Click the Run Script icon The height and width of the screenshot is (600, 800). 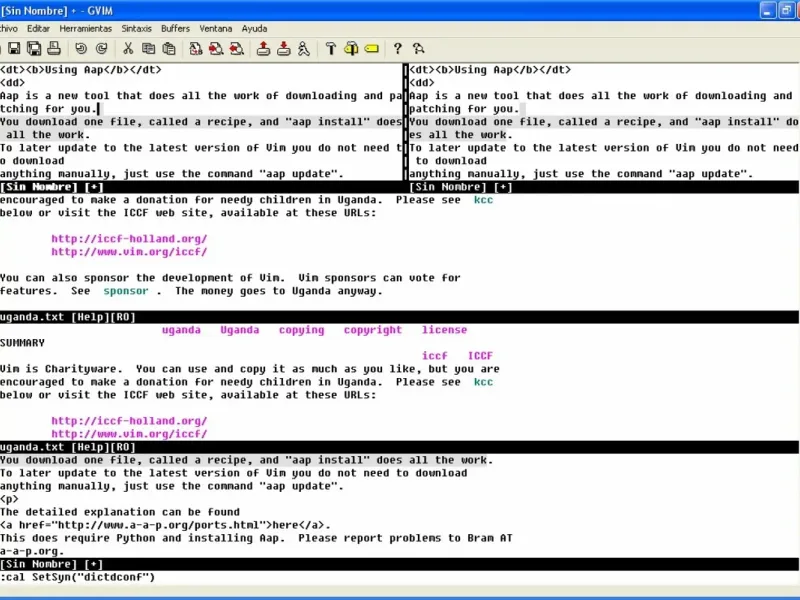point(304,48)
